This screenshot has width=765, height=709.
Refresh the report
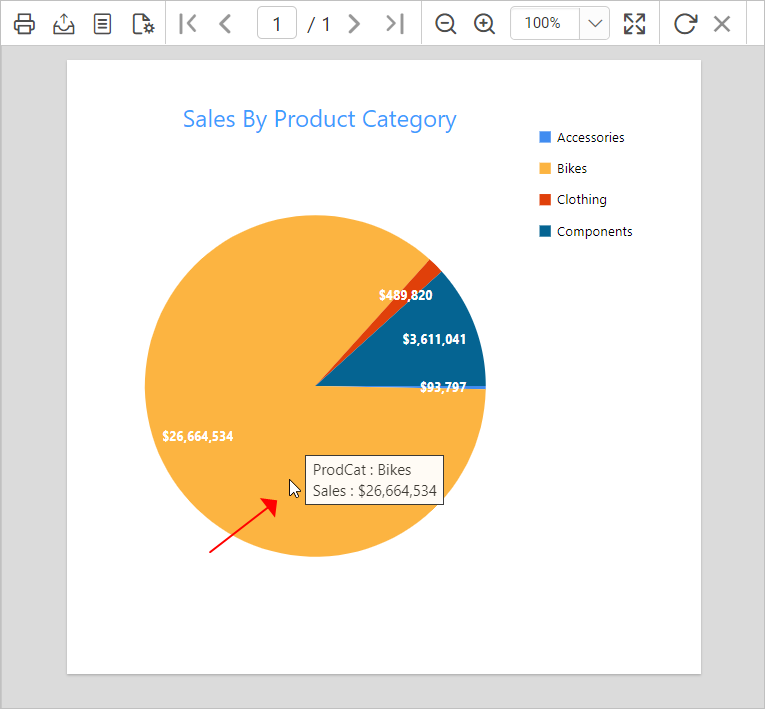click(x=685, y=23)
